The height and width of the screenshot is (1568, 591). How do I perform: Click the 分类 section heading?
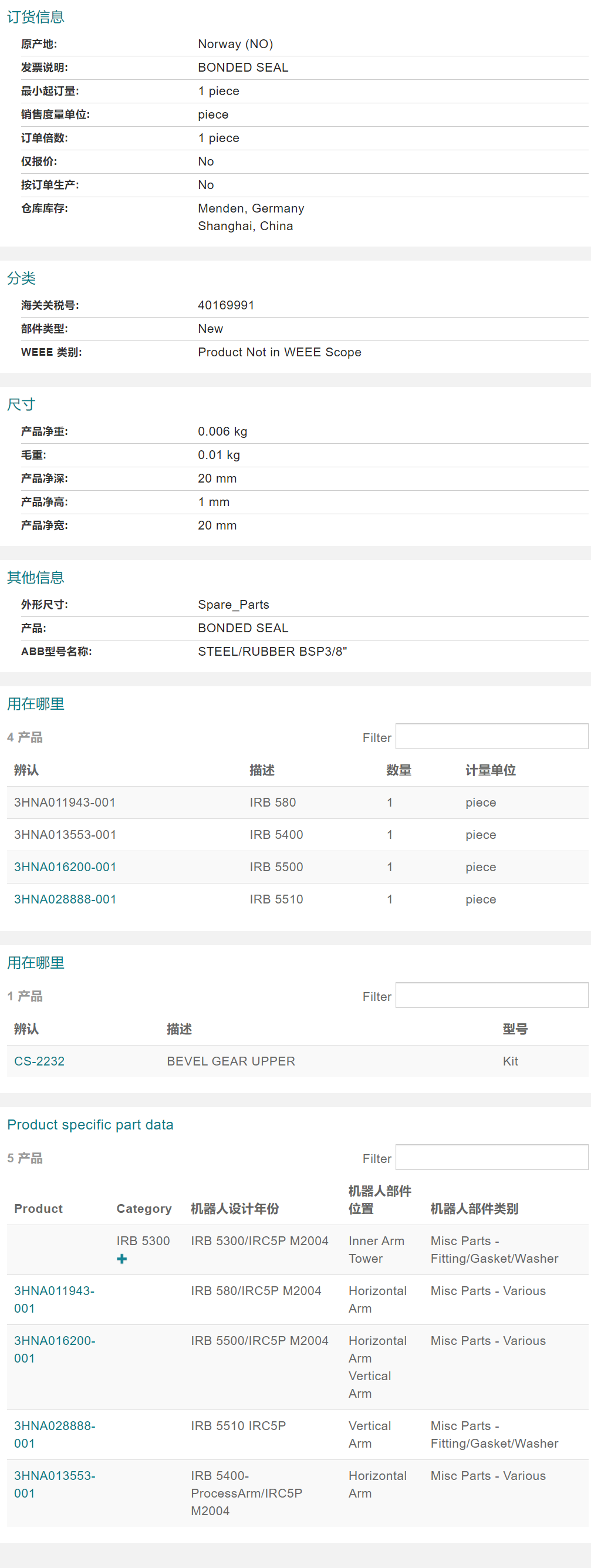click(21, 278)
